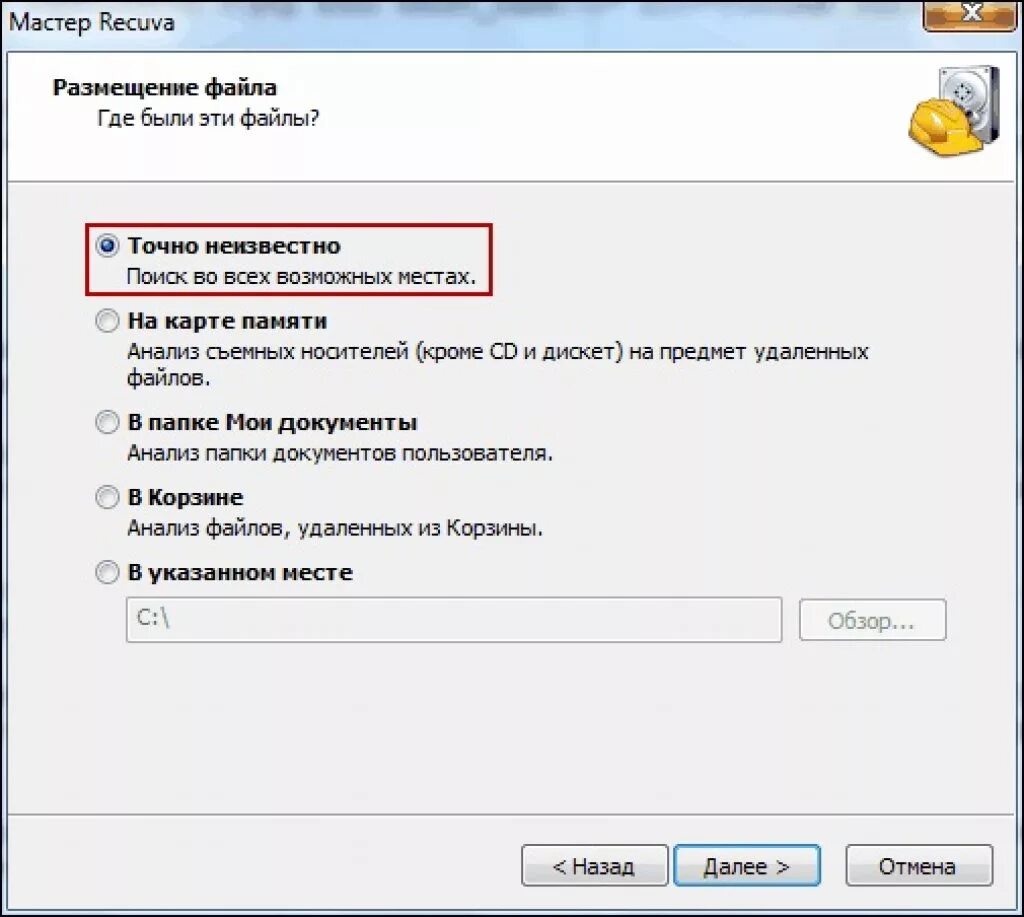Viewport: 1024px width, 917px height.
Task: Select the 'На карте памяти' radio option
Action: point(107,321)
